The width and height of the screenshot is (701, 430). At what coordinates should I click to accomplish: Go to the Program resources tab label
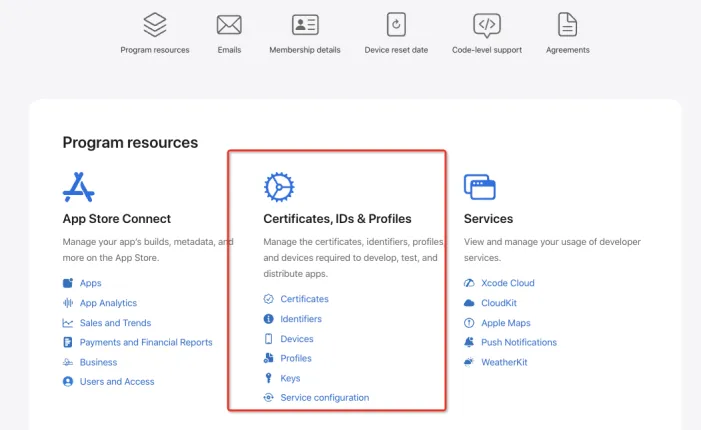[155, 50]
